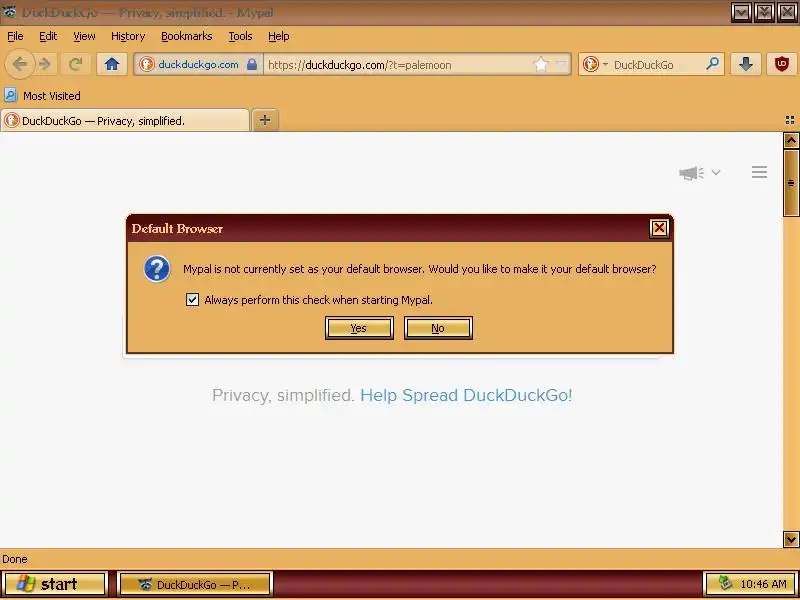The image size is (800, 600).
Task: Click the Done status bar text
Action: coord(15,559)
